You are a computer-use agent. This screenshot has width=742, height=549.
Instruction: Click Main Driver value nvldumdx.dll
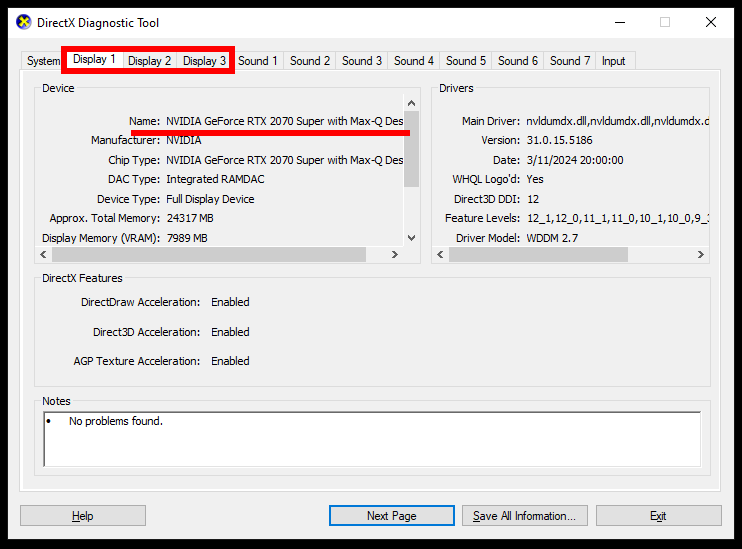coord(618,121)
